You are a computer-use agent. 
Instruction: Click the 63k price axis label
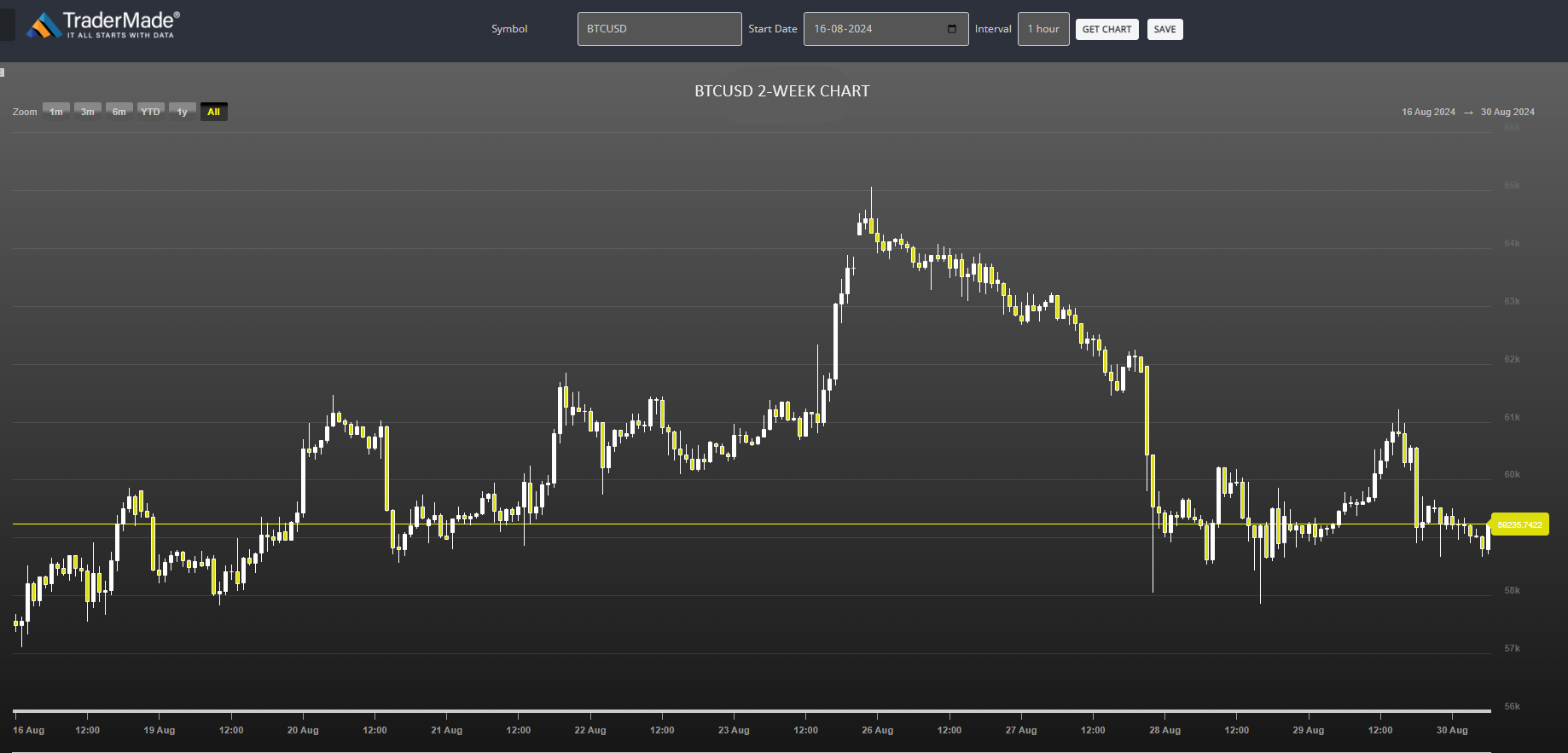(1512, 301)
